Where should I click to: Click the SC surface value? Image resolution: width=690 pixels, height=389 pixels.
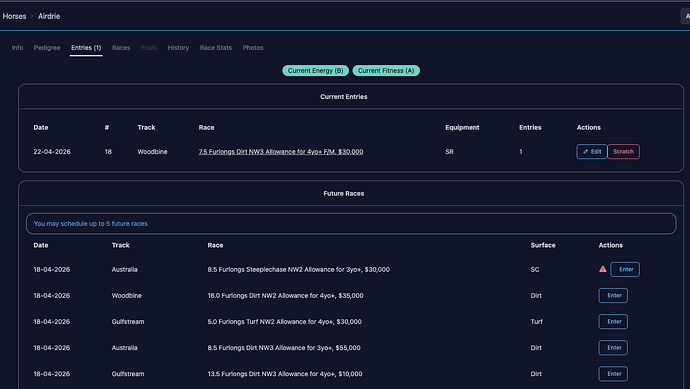tap(535, 269)
